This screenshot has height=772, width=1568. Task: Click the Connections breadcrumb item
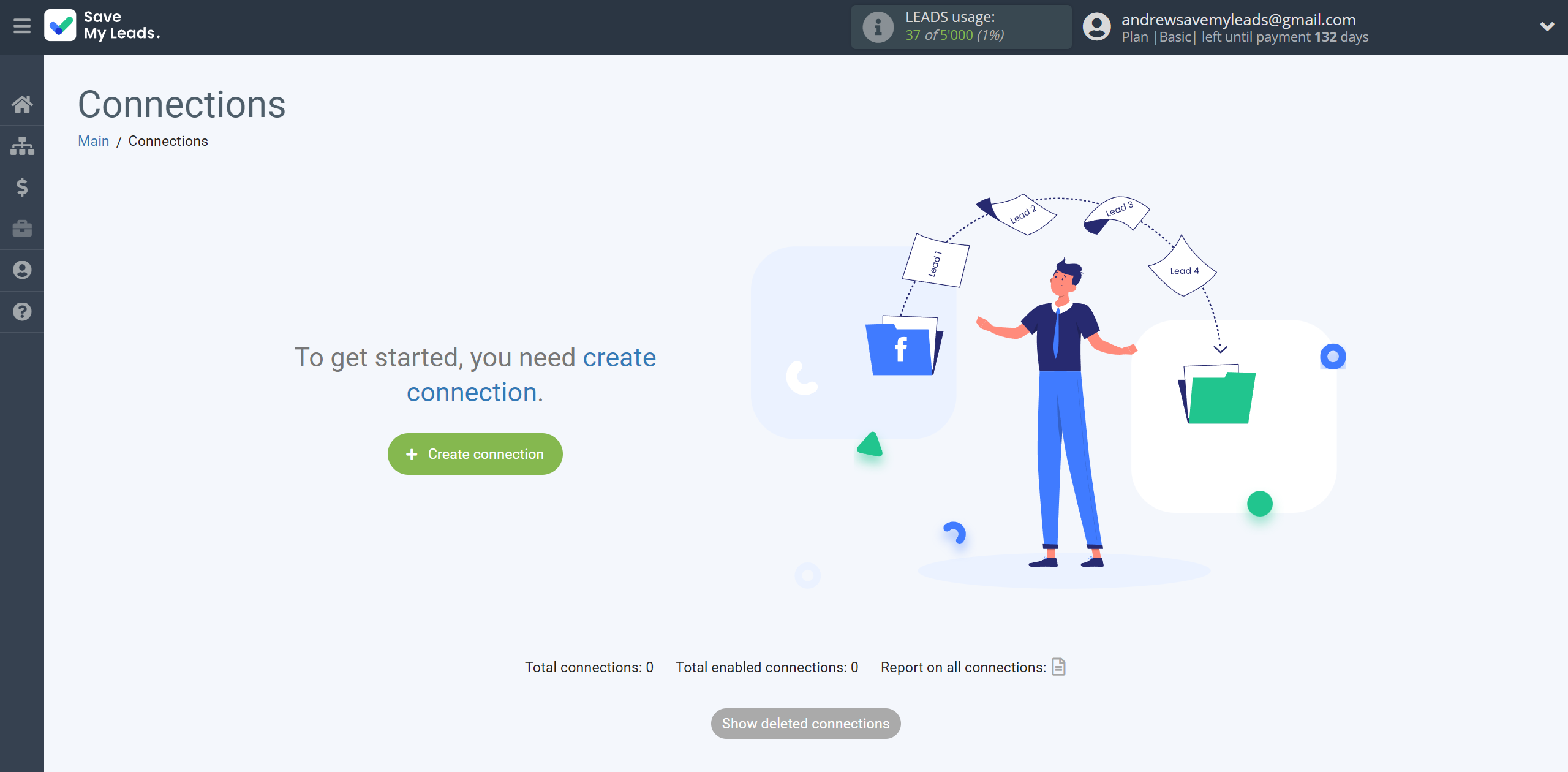point(168,141)
